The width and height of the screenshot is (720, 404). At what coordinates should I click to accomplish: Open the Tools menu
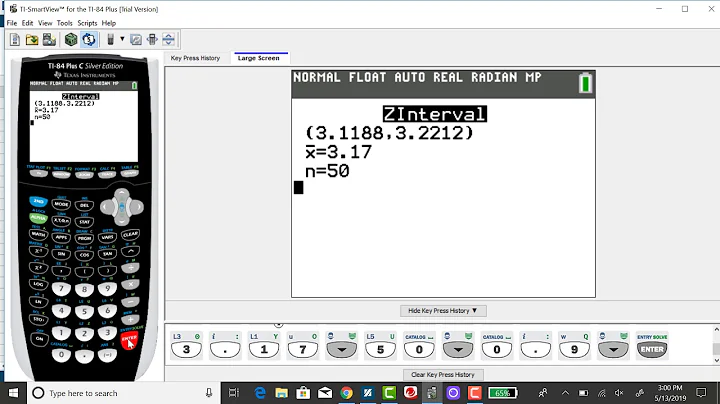coord(64,23)
